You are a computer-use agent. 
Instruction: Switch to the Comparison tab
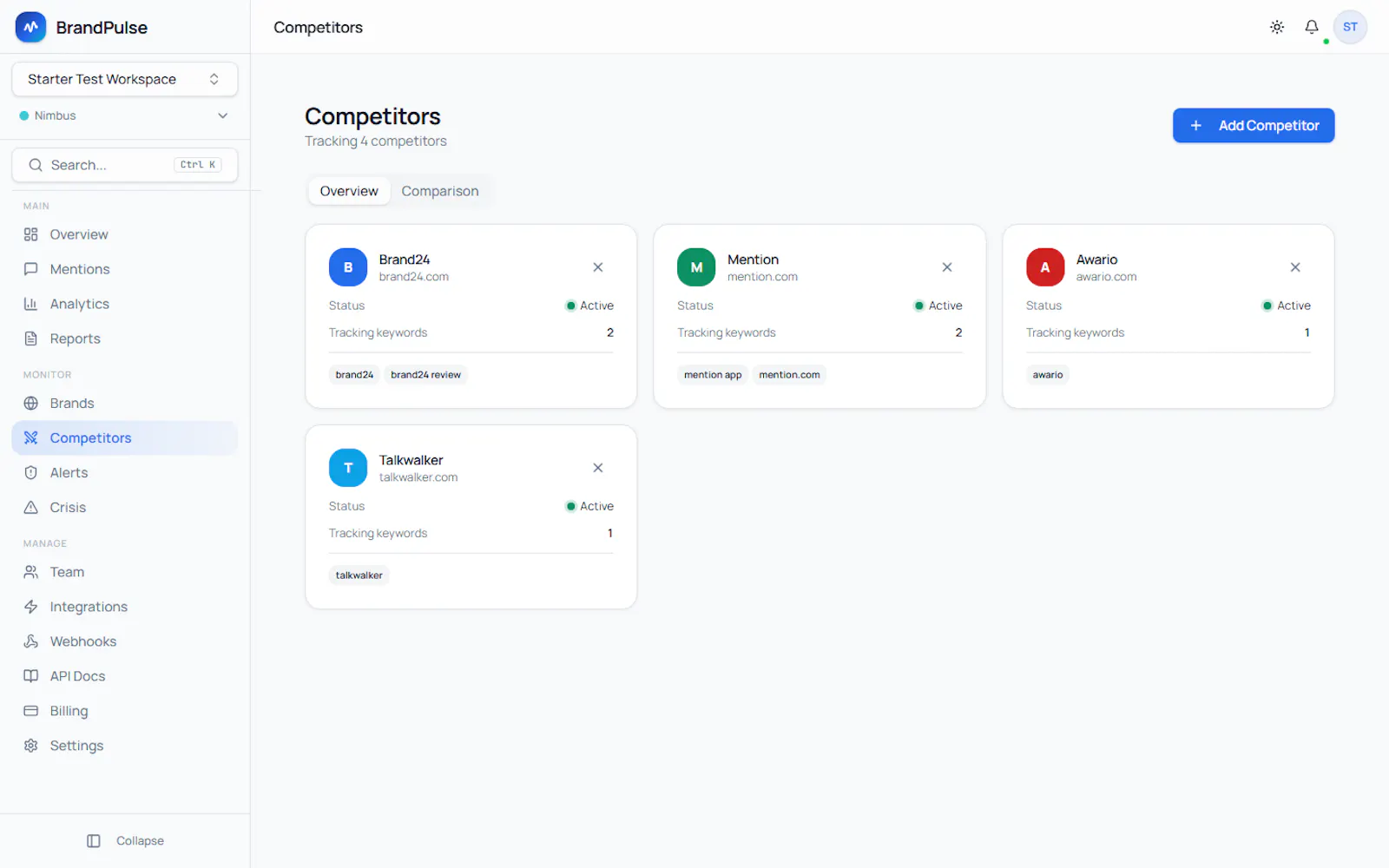point(440,191)
